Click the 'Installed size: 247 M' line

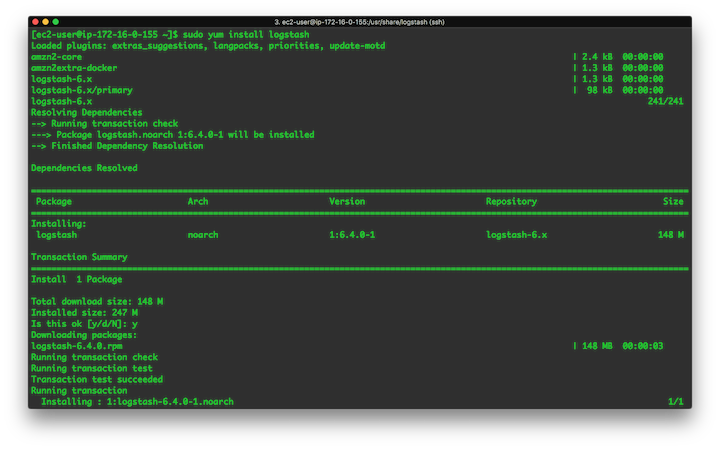coord(84,313)
